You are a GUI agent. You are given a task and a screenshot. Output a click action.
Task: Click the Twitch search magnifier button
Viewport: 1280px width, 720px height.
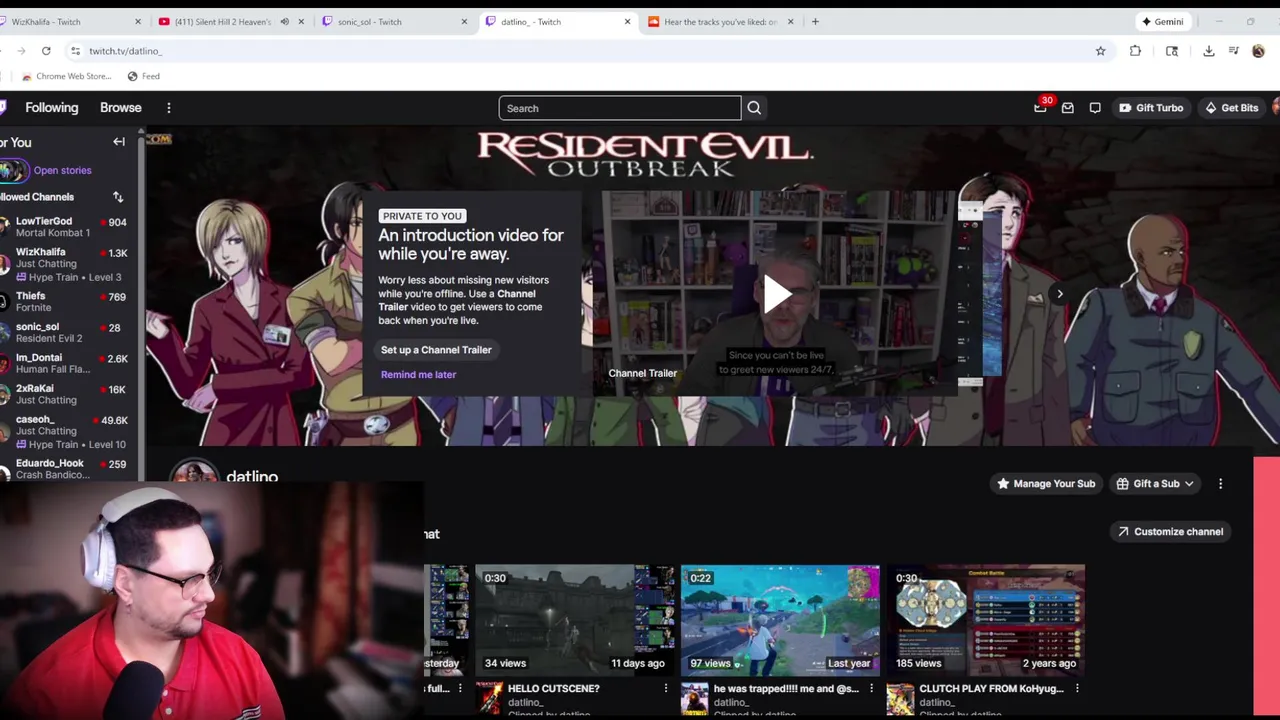754,108
